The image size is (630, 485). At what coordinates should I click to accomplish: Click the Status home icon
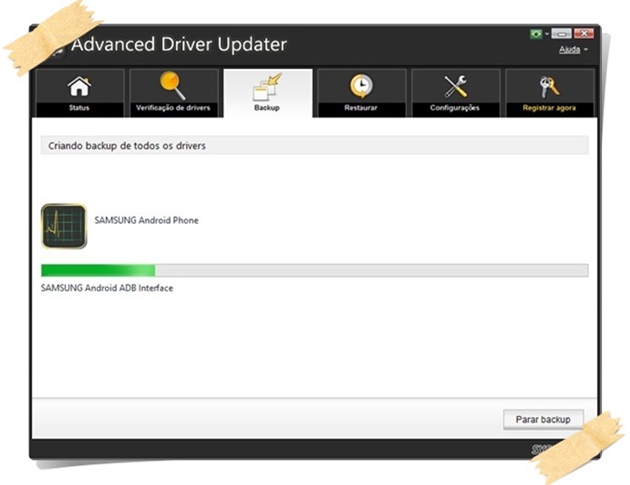point(80,86)
